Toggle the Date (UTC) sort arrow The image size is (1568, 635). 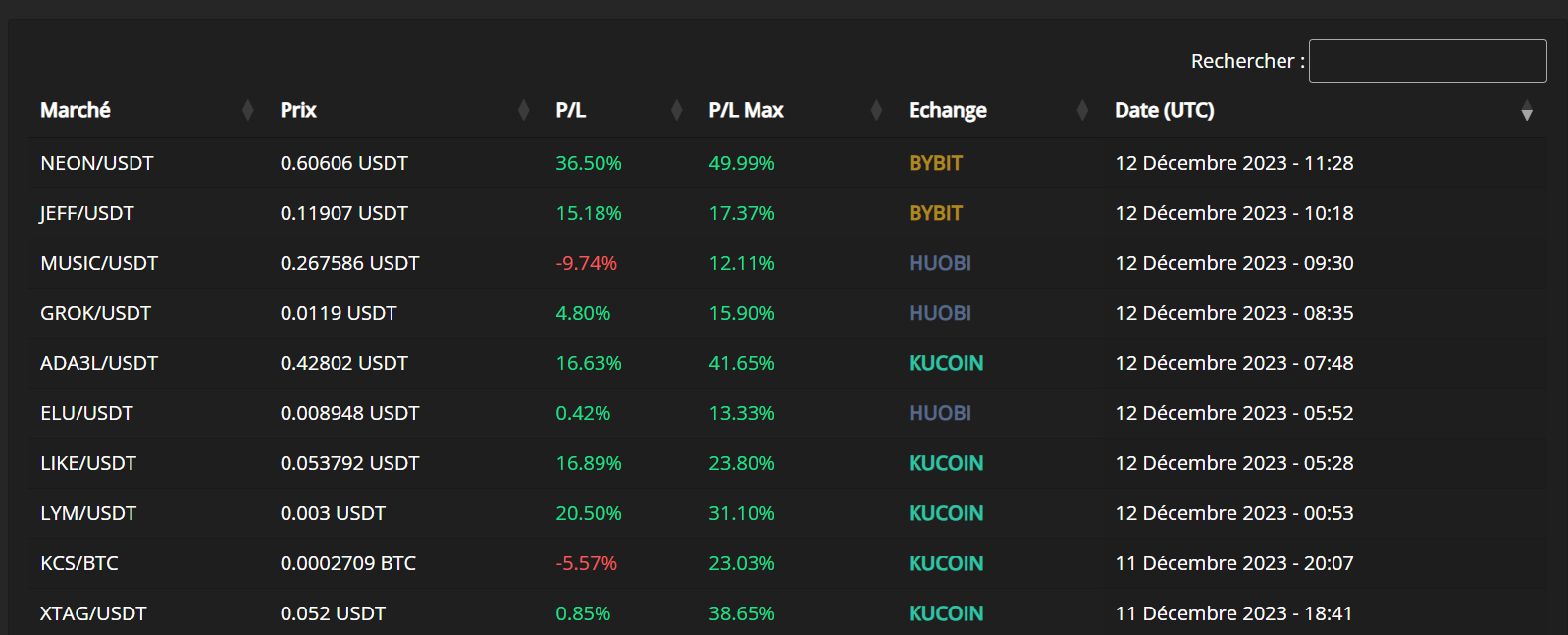pos(1526,112)
